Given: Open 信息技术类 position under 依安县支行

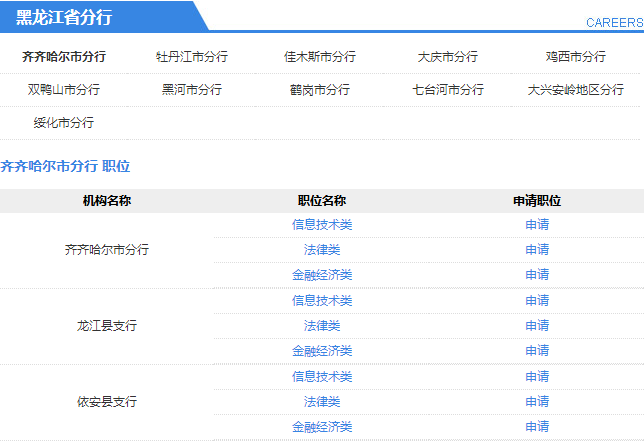Looking at the screenshot, I should click(x=322, y=377).
